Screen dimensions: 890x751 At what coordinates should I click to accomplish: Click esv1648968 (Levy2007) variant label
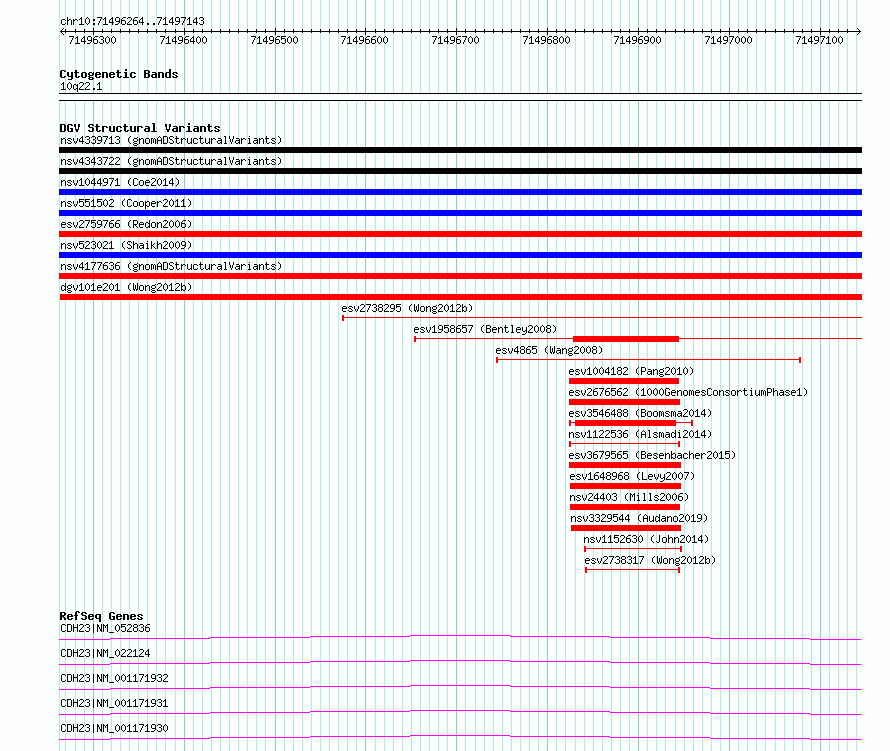[x=632, y=476]
